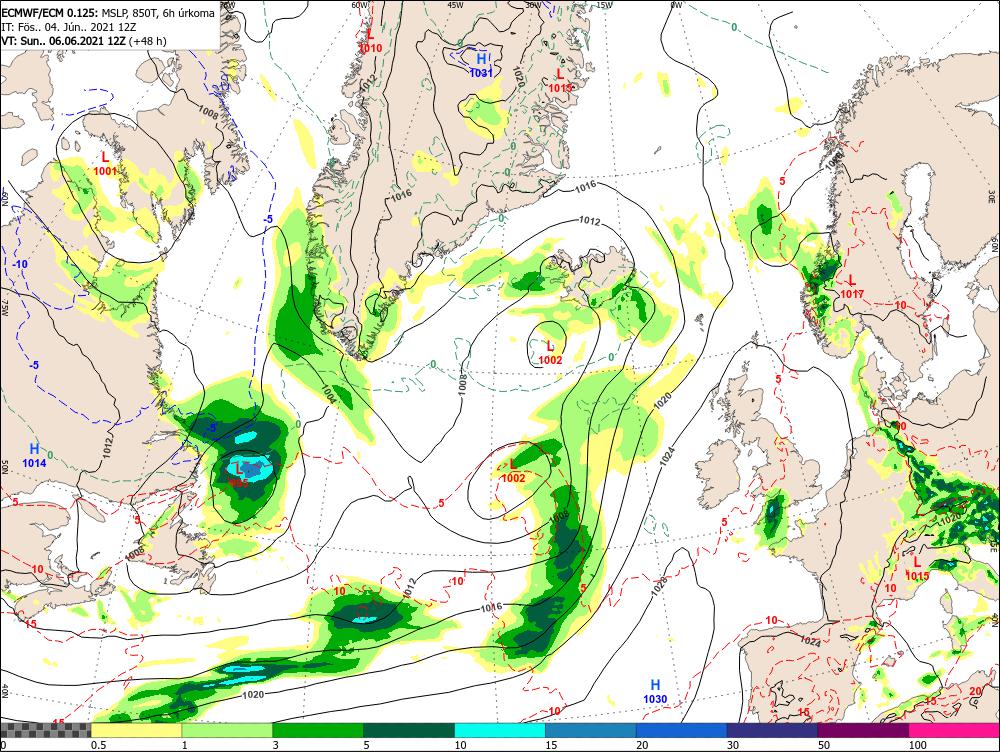
Task: Click the 'IT: Fös.. 04. Jún.. 2021 12Z' line
Action: point(71,27)
